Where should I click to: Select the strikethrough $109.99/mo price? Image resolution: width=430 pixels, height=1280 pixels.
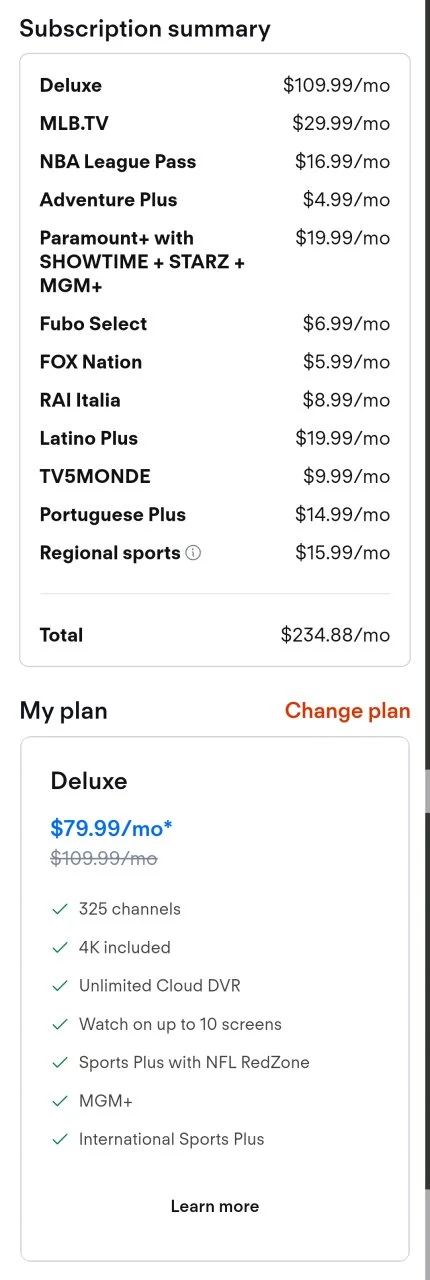104,859
